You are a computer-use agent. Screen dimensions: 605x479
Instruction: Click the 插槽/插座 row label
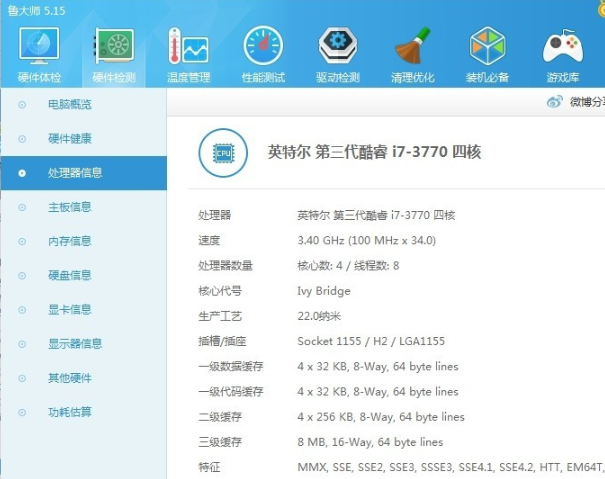(222, 341)
